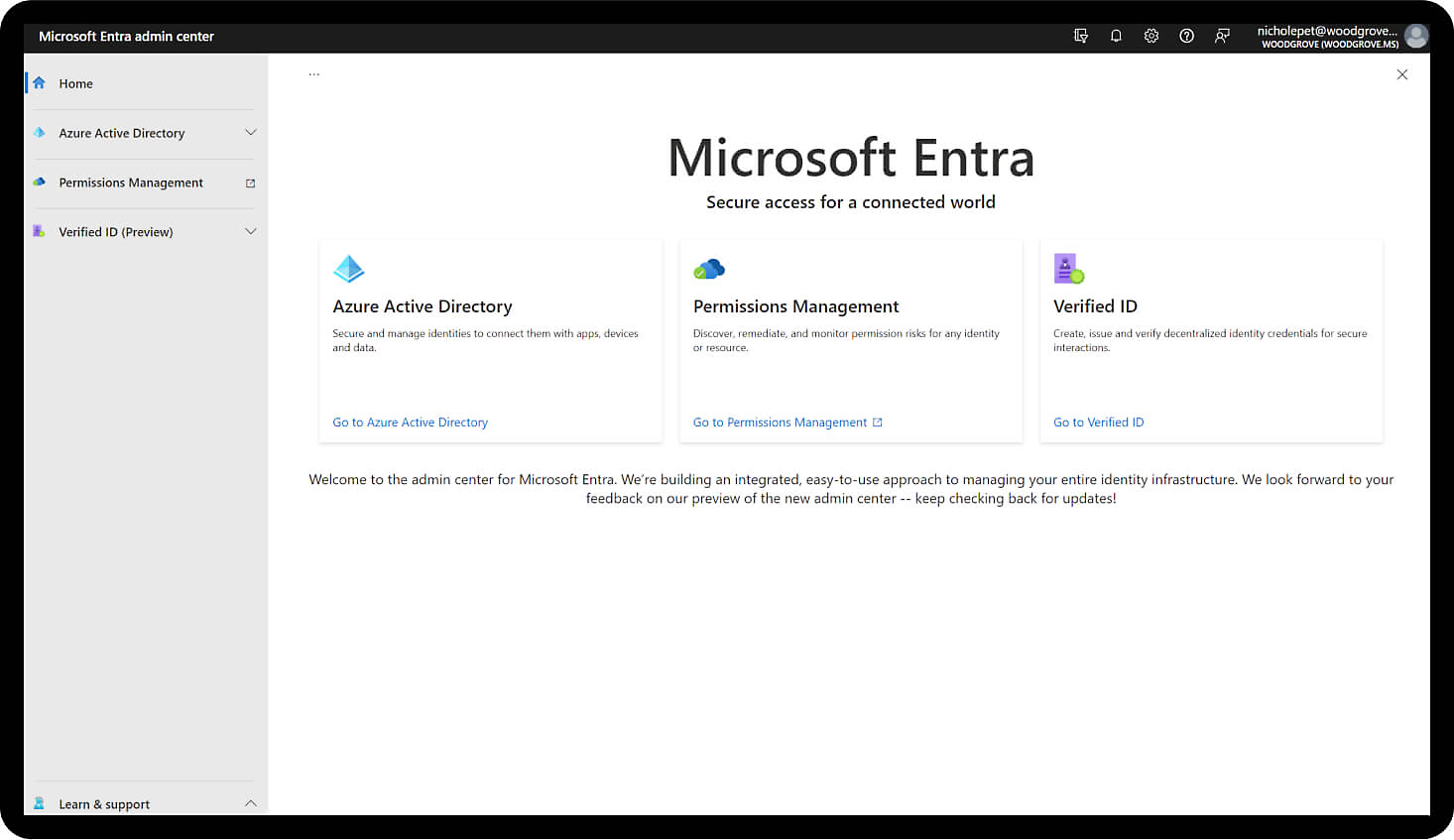The height and width of the screenshot is (840, 1454).
Task: Collapse the Learn & support section
Action: point(250,803)
